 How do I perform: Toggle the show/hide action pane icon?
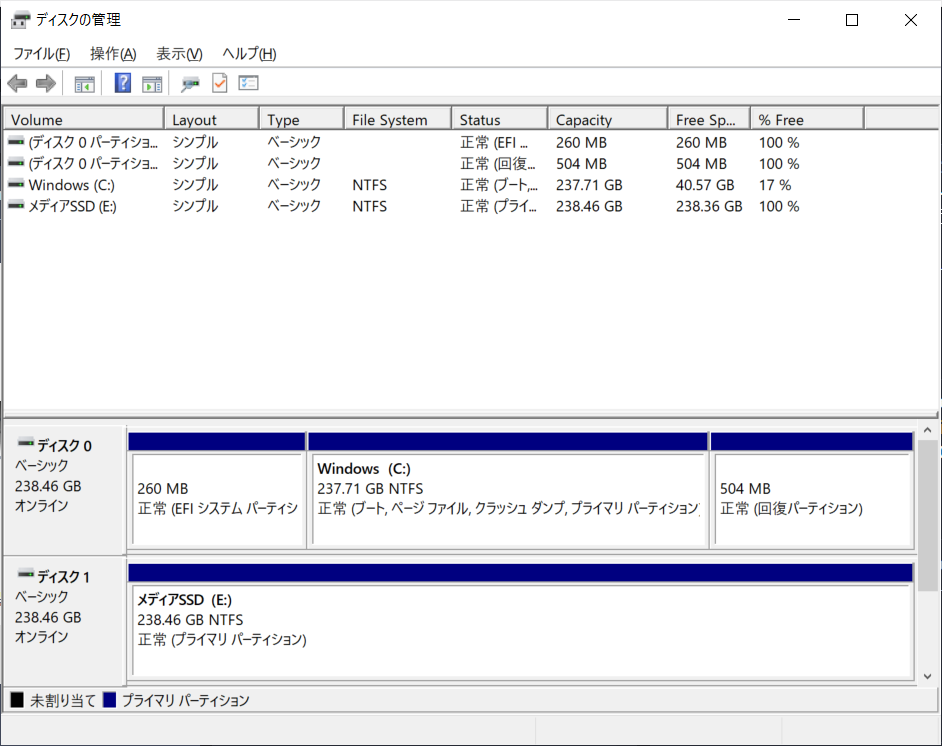coord(152,84)
